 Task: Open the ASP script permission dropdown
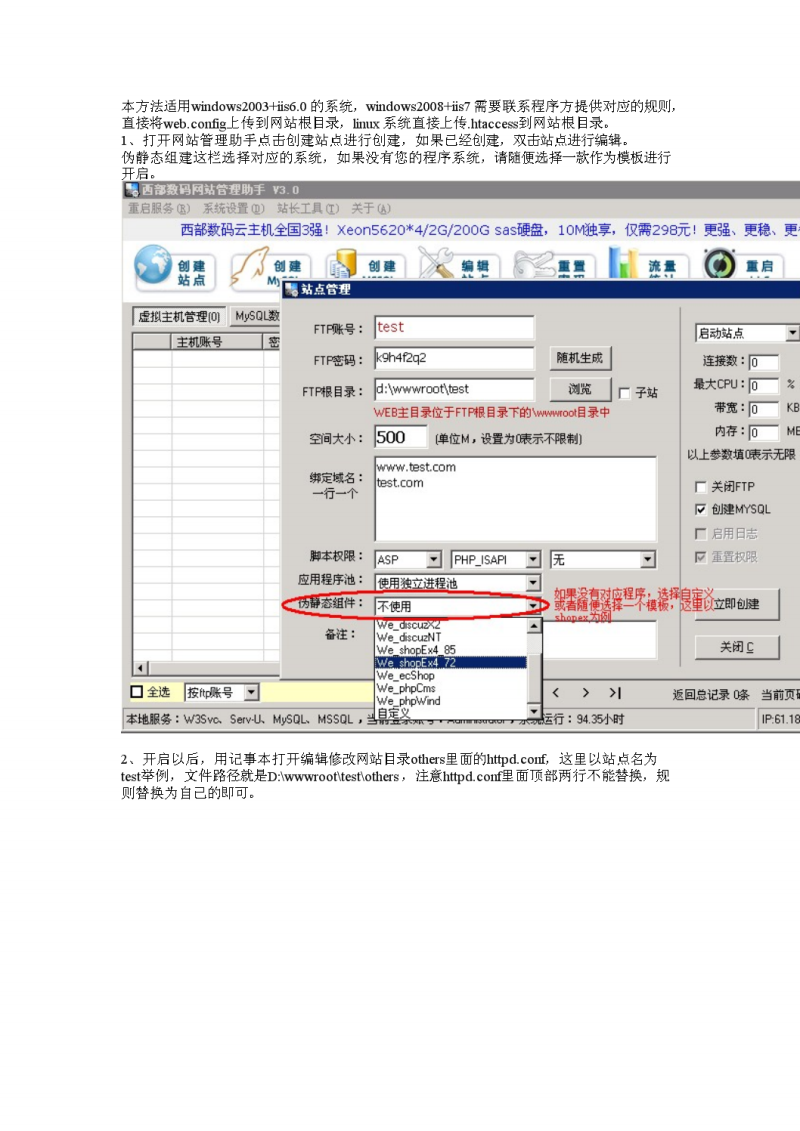click(434, 560)
